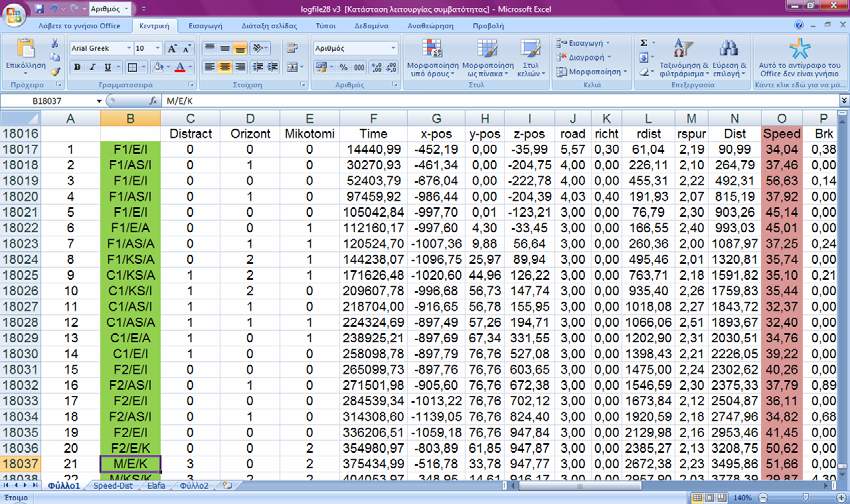Click the AutoSum sigma icon

(643, 43)
